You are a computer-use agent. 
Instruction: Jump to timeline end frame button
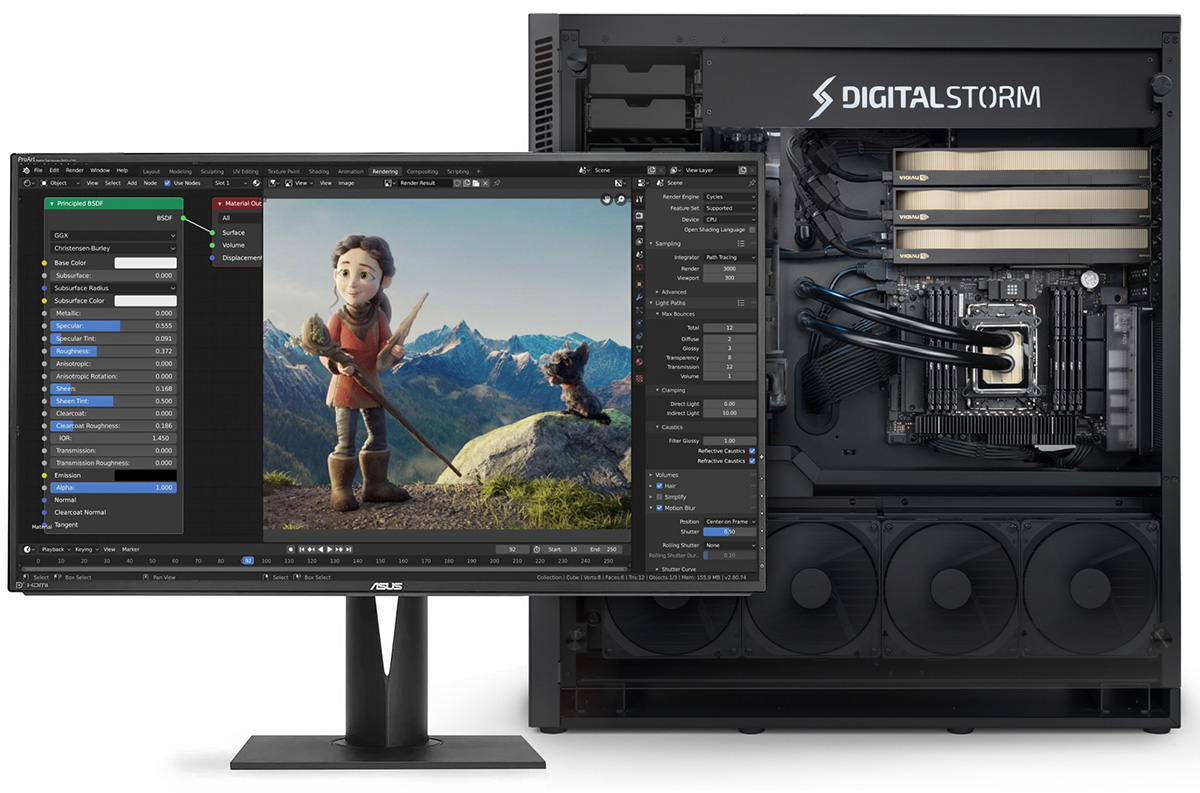pyautogui.click(x=349, y=549)
